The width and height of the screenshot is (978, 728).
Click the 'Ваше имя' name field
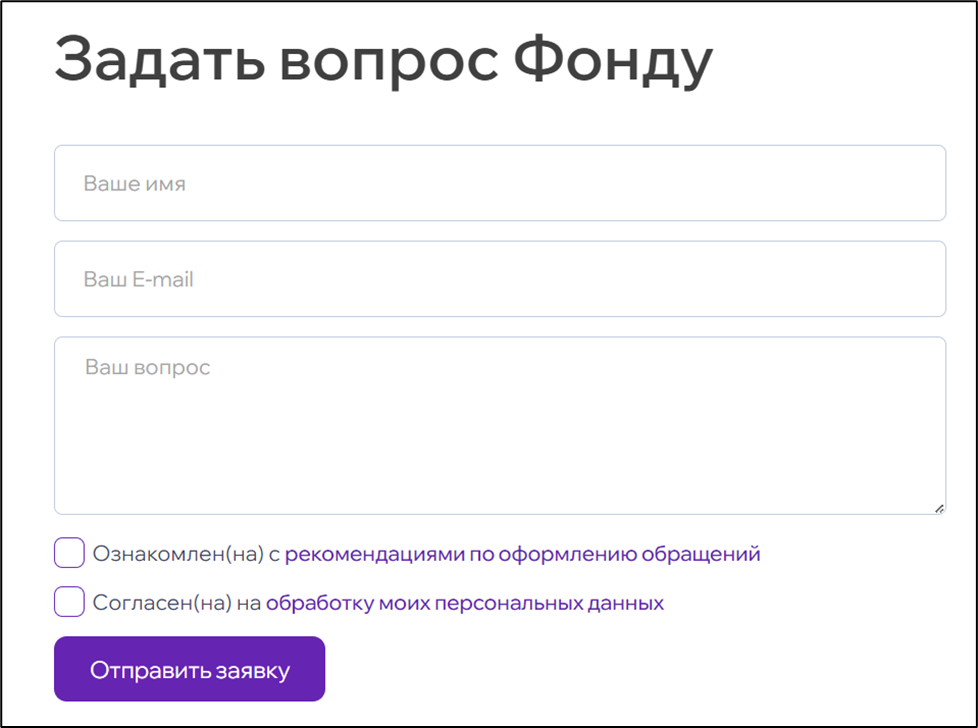(x=500, y=183)
